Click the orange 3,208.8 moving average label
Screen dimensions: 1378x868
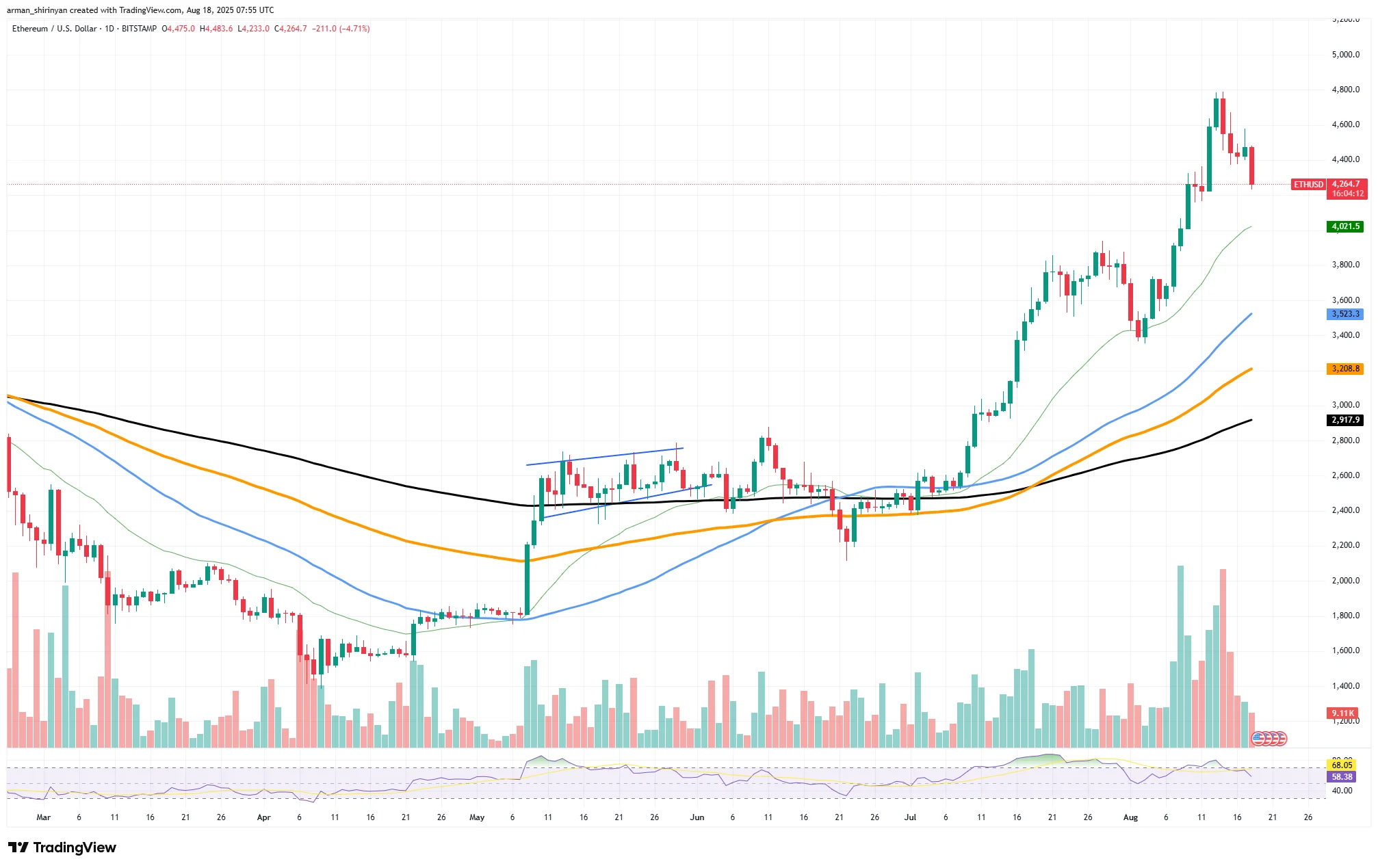pyautogui.click(x=1345, y=369)
